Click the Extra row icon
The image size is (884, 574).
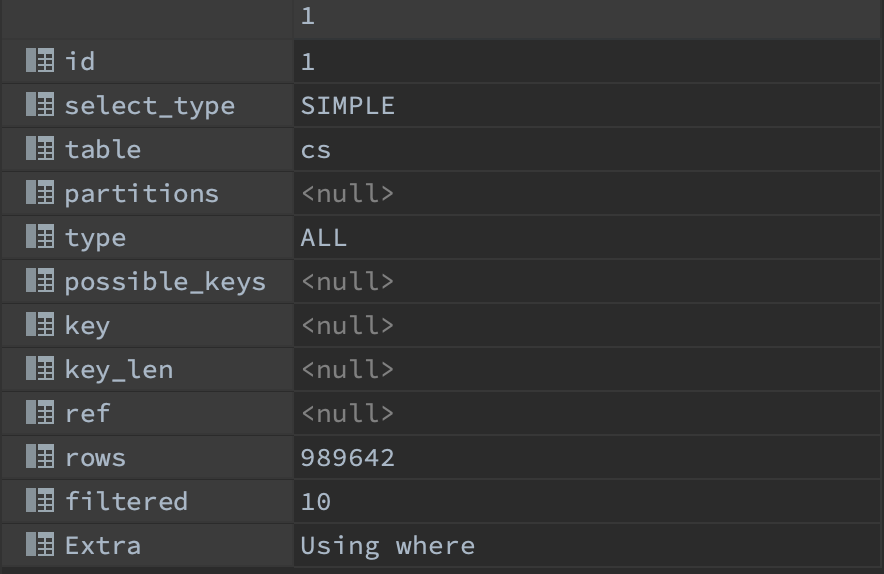tap(40, 545)
